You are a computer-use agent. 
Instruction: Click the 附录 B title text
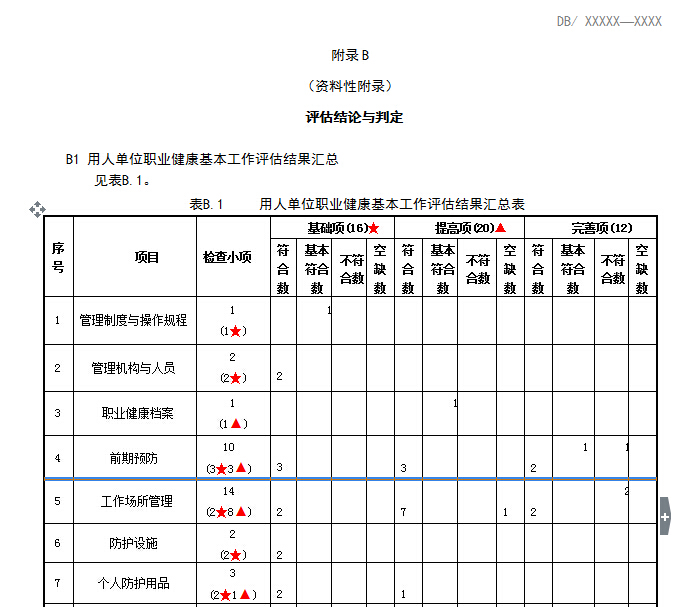pos(350,55)
